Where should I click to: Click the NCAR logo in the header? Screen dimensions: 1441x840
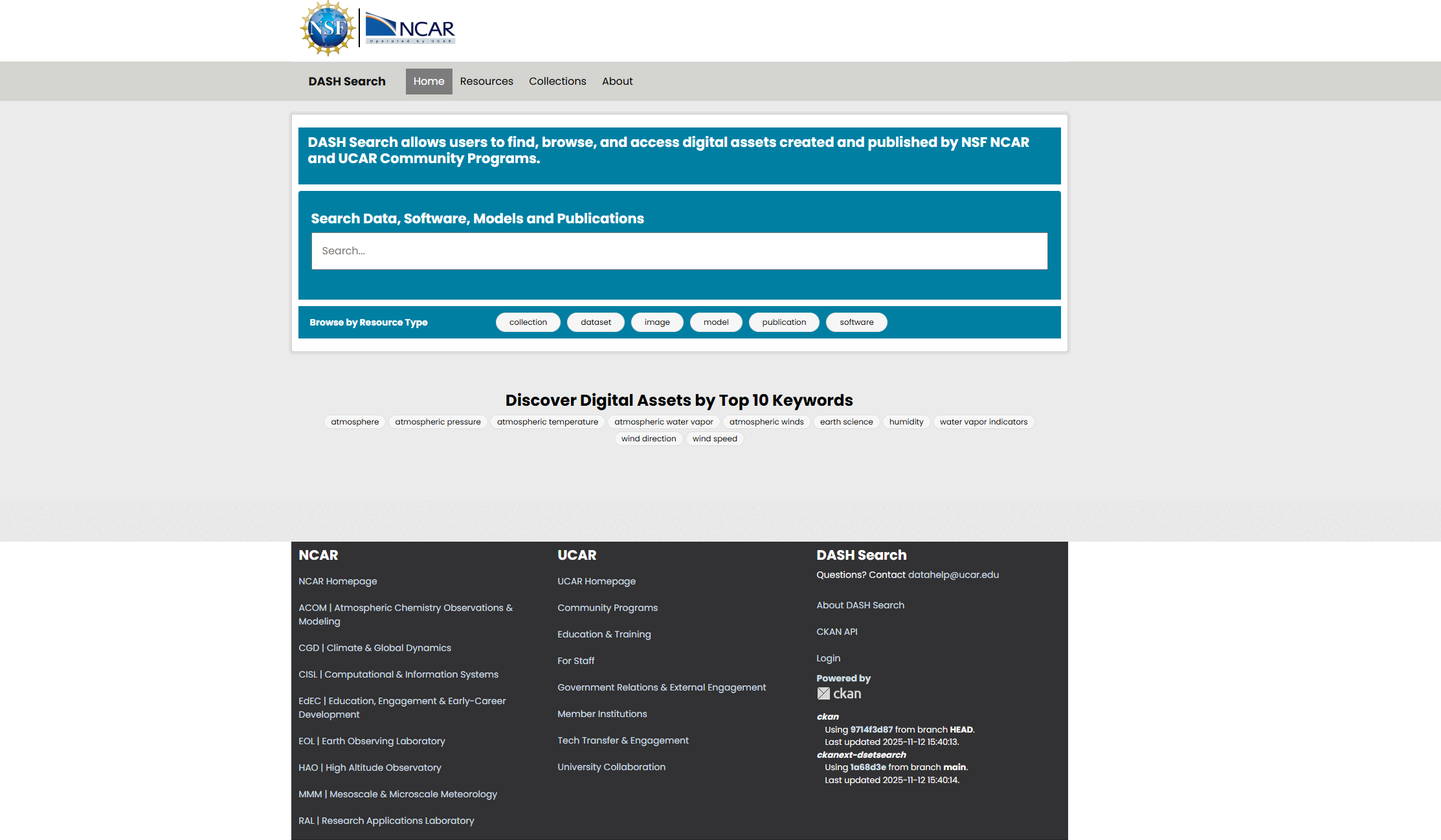[409, 27]
